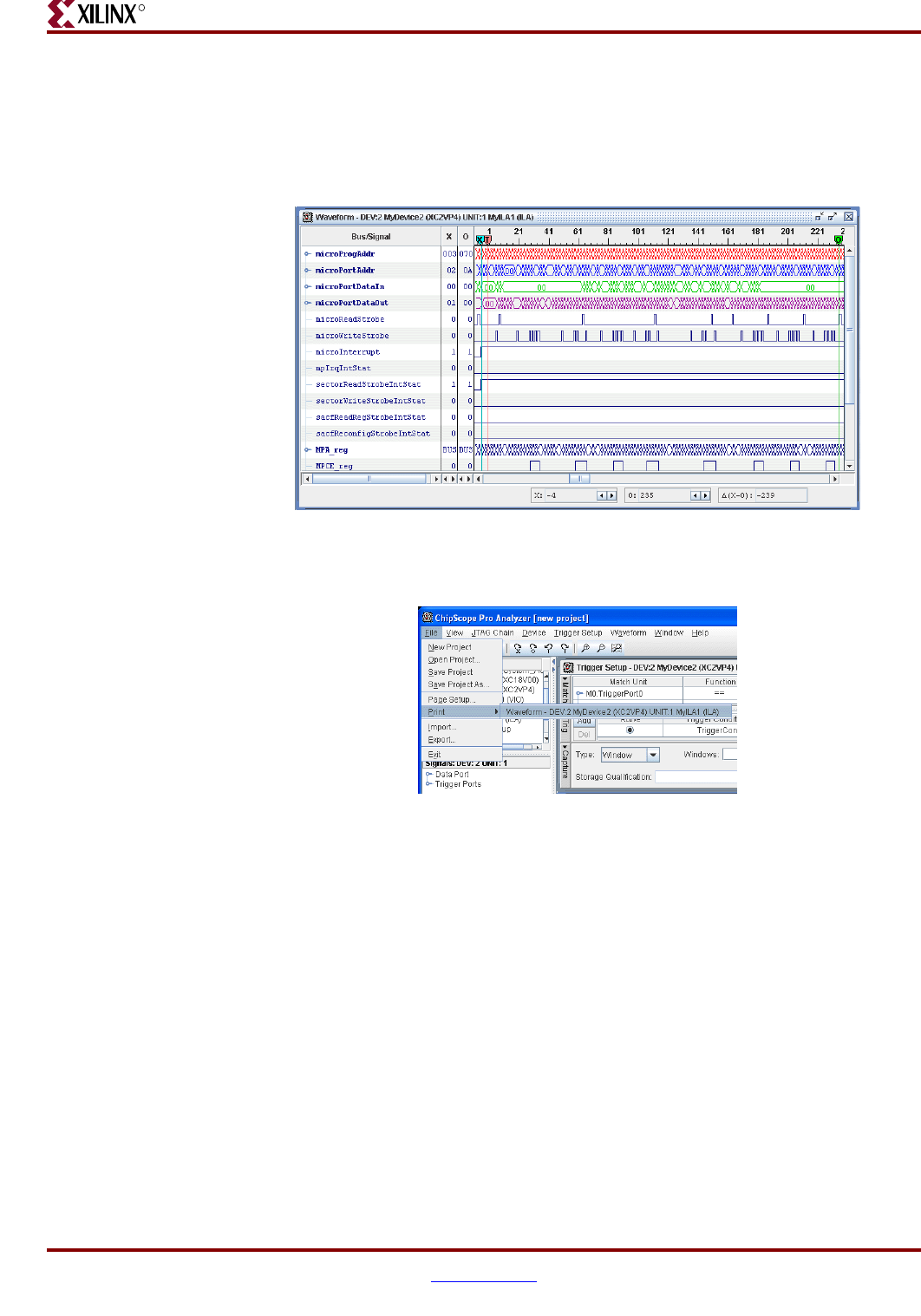Open the Waveform menu

[629, 632]
